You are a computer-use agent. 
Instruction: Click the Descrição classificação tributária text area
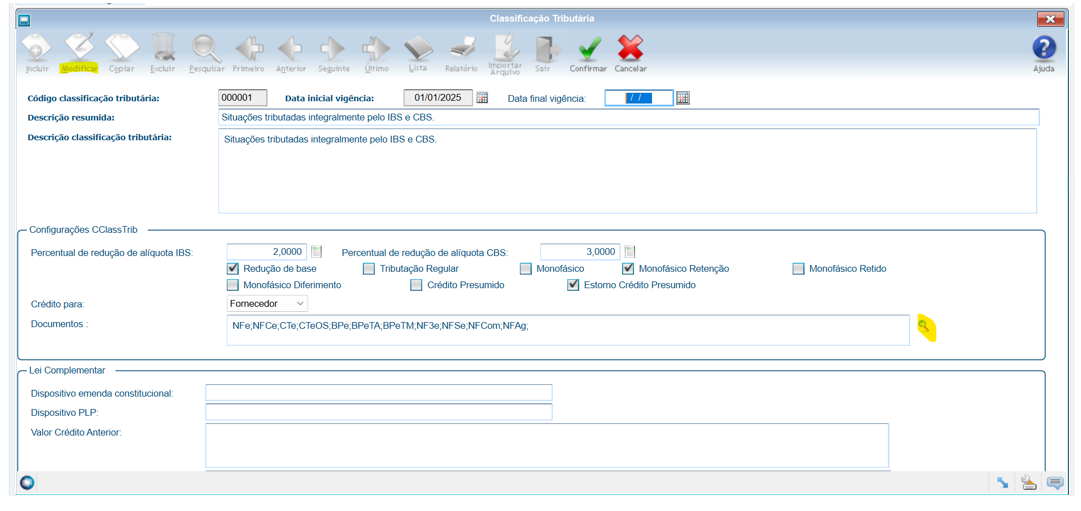tap(627, 171)
